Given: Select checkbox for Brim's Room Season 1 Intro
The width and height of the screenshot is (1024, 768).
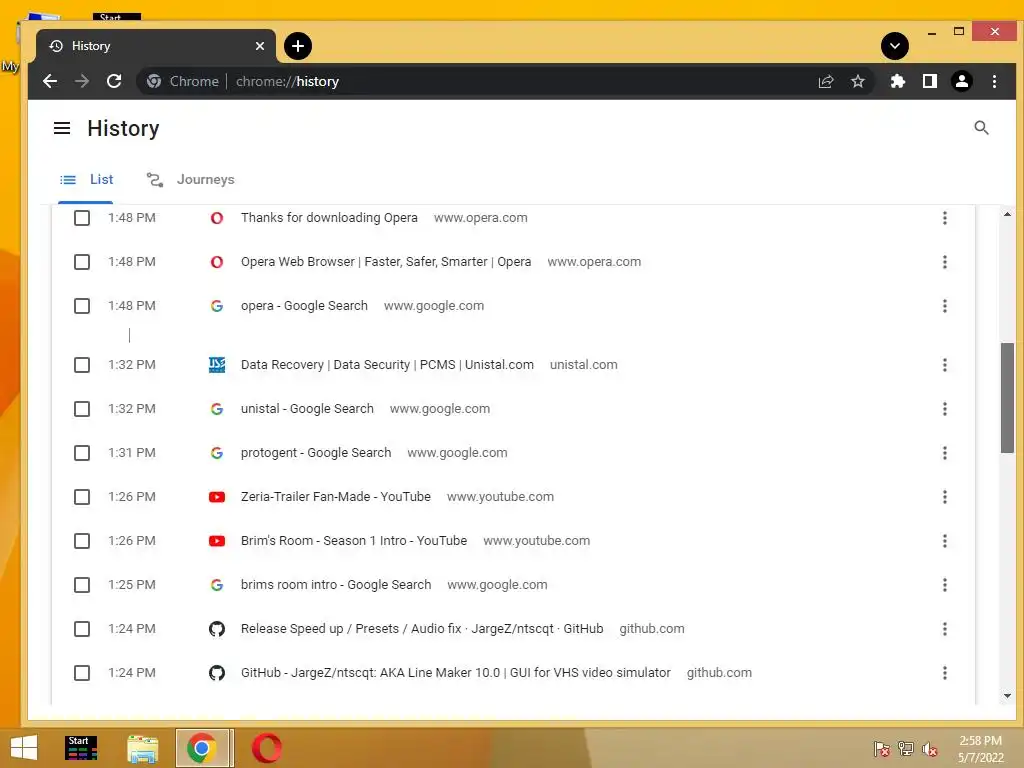Looking at the screenshot, I should point(82,541).
